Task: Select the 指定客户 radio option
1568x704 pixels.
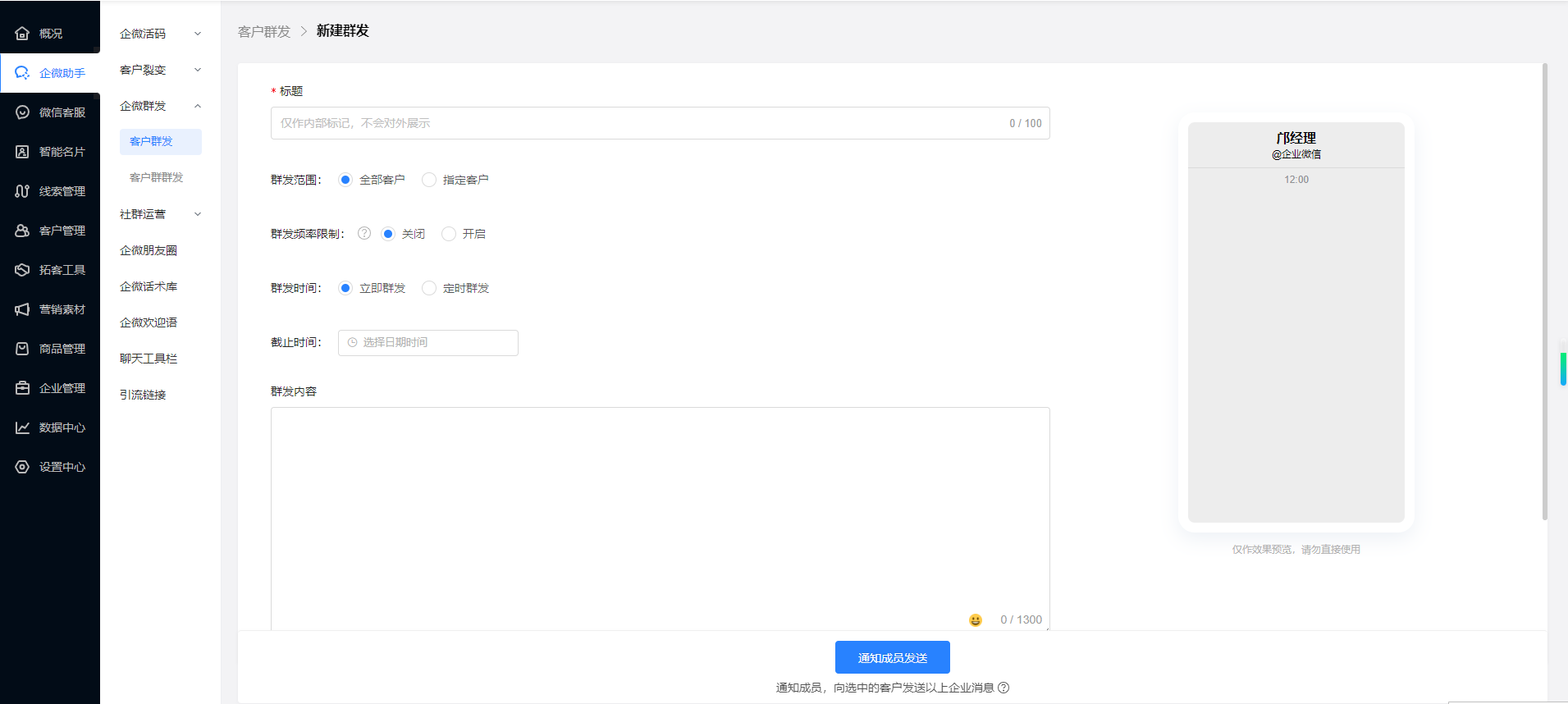Action: coord(429,180)
